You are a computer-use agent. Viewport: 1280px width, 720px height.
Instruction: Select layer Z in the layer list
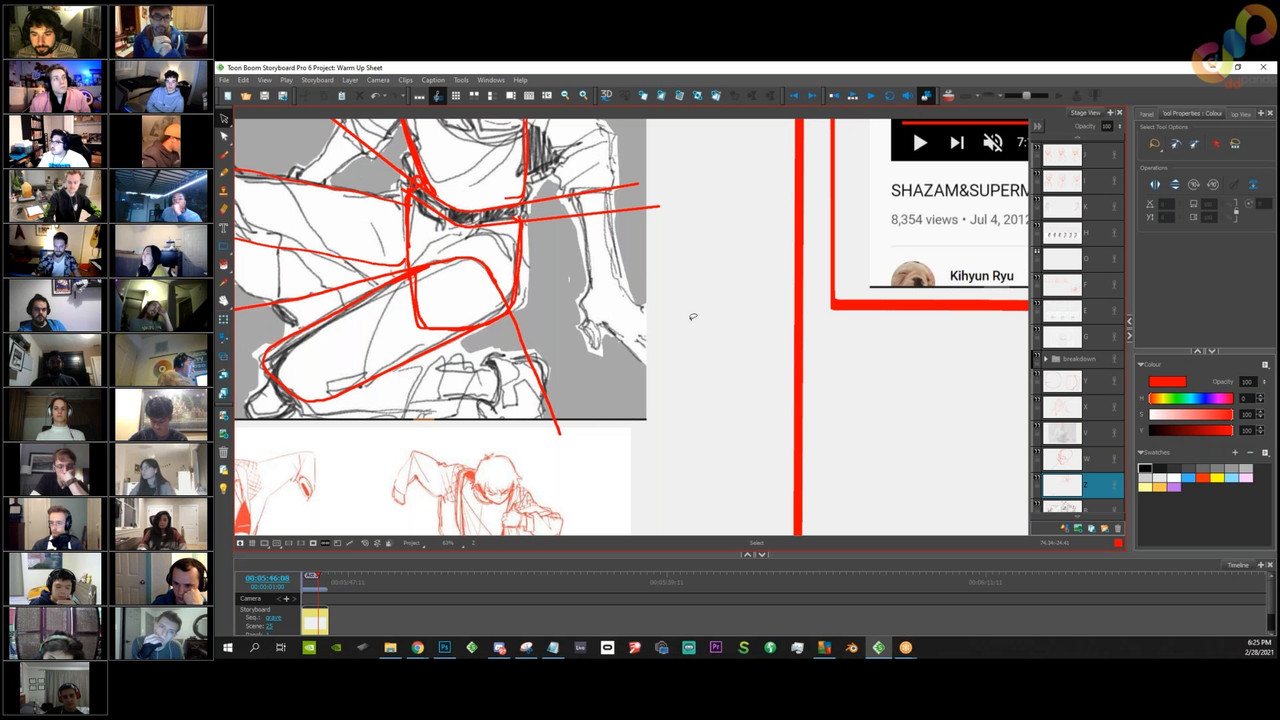click(1084, 486)
